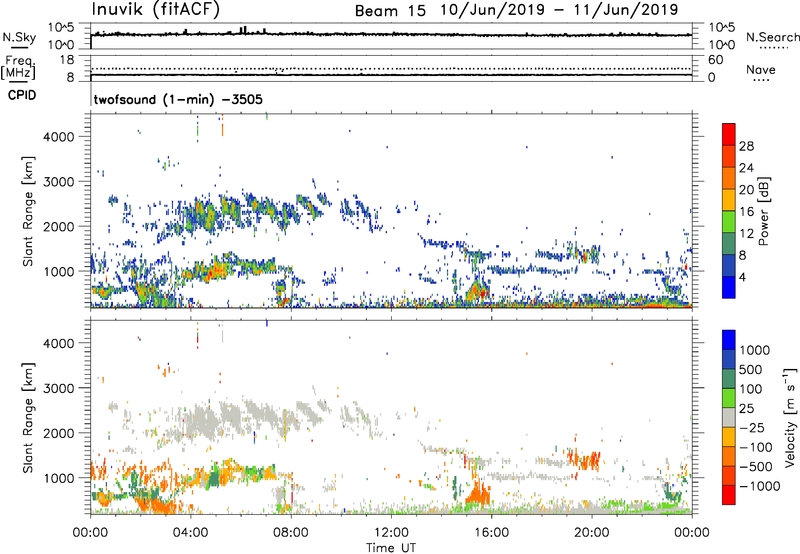
Task: Click the "-1000" label on the velocity colorbar
Action: pos(759,486)
